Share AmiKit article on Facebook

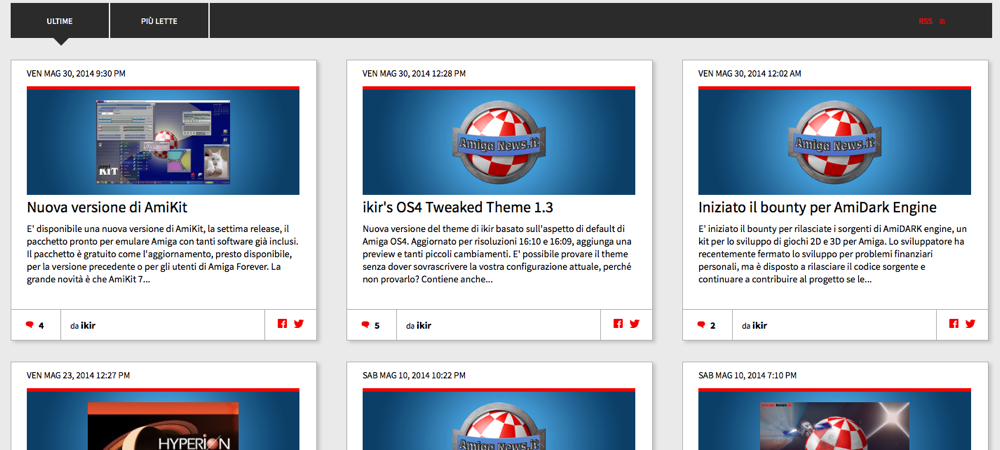[x=283, y=324]
